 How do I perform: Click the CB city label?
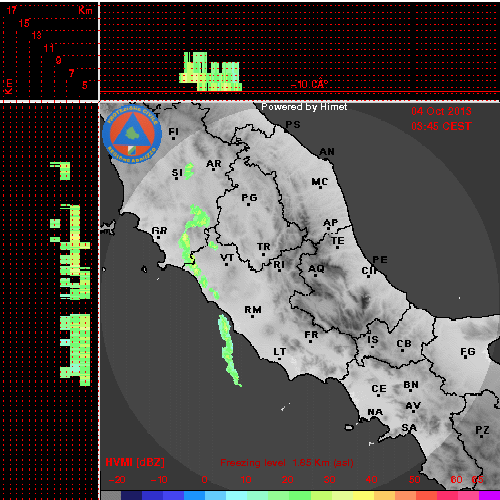[404, 344]
